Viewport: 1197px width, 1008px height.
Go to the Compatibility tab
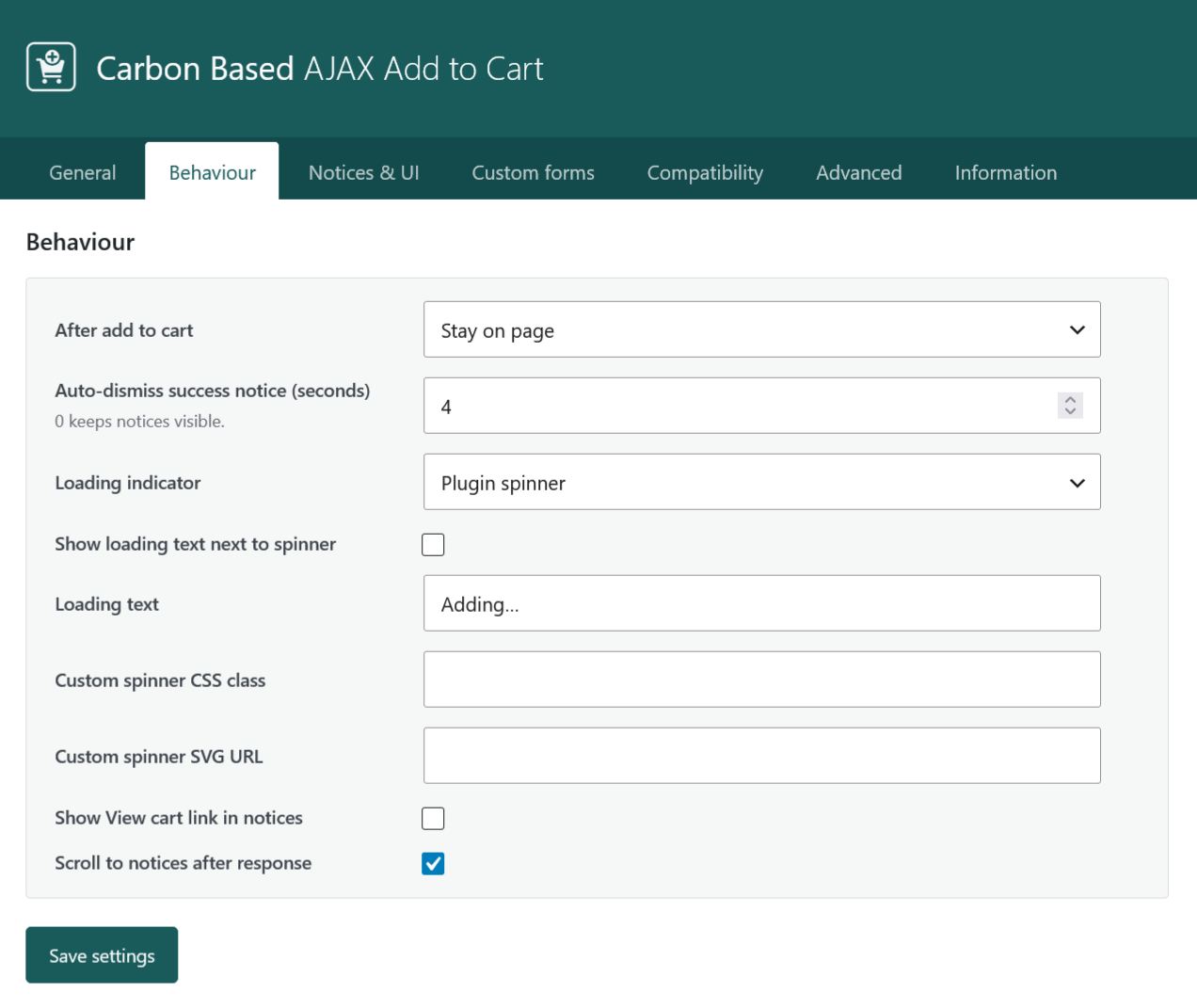point(705,172)
